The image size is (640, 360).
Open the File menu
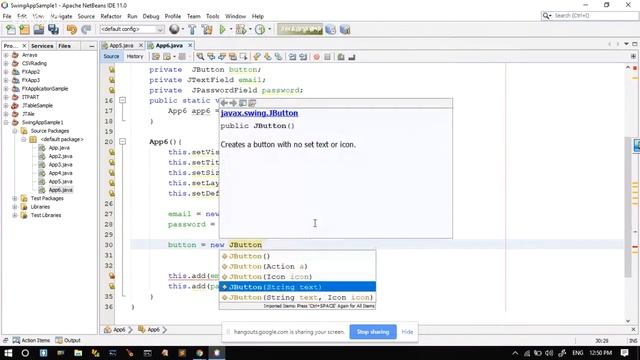tap(7, 16)
